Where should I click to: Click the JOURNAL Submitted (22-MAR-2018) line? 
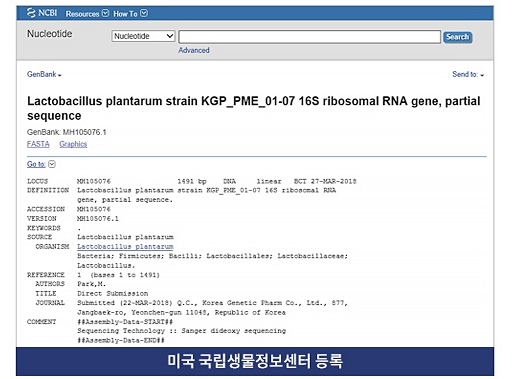click(x=212, y=303)
